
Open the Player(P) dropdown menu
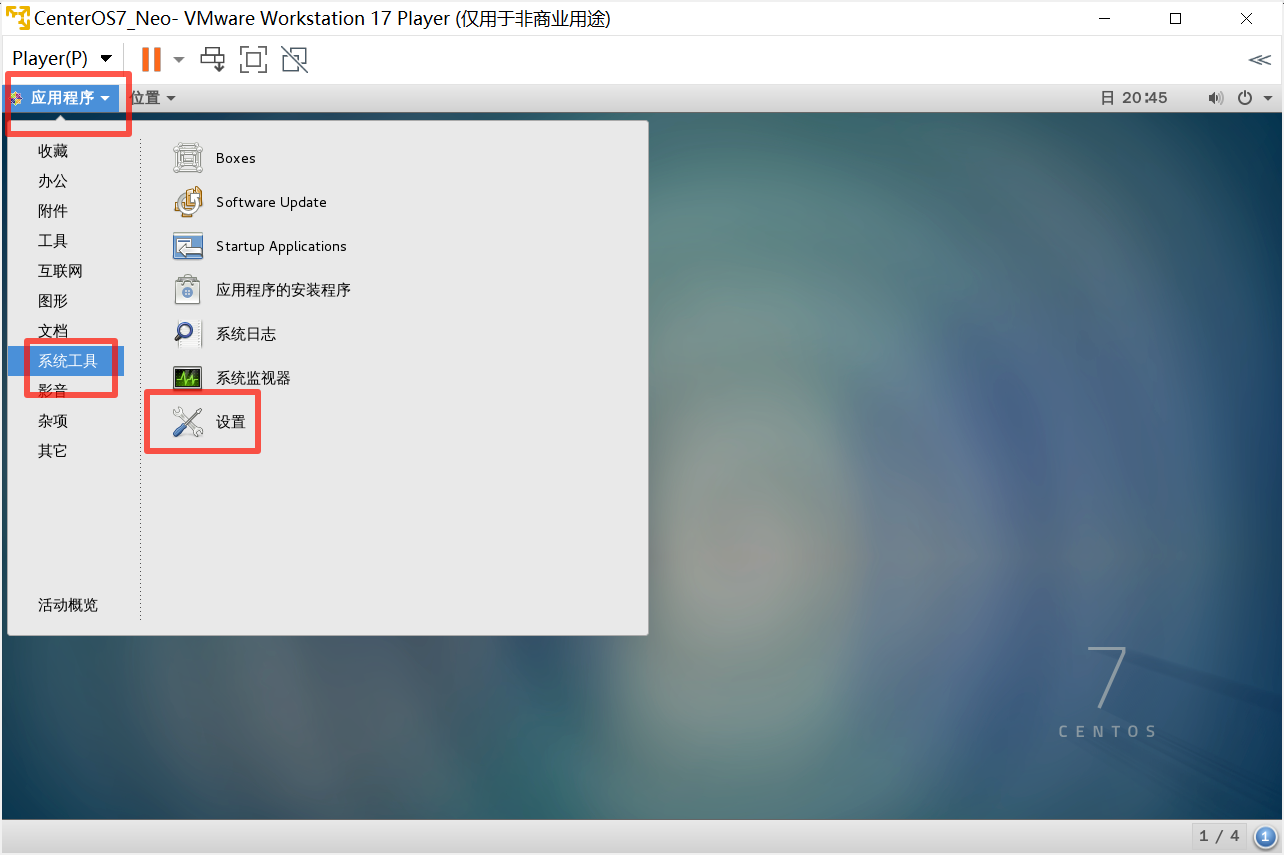coord(62,59)
